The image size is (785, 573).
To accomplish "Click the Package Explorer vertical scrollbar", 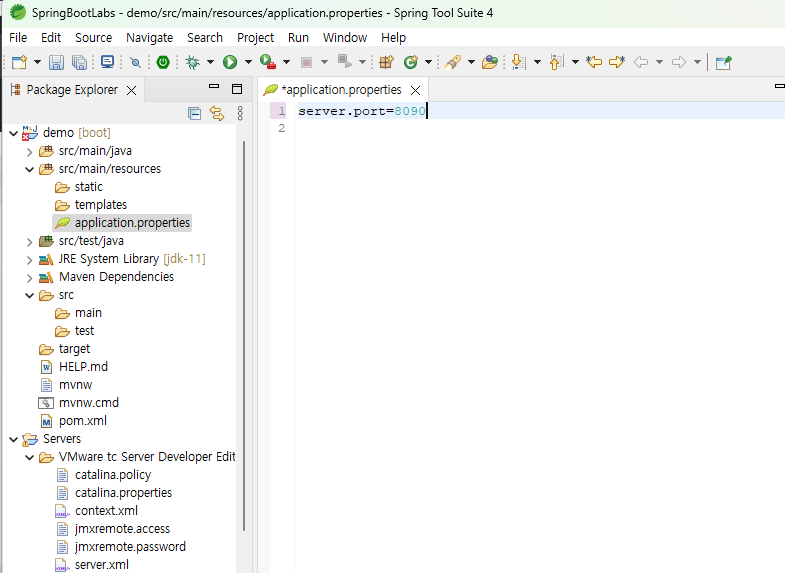I will click(244, 335).
